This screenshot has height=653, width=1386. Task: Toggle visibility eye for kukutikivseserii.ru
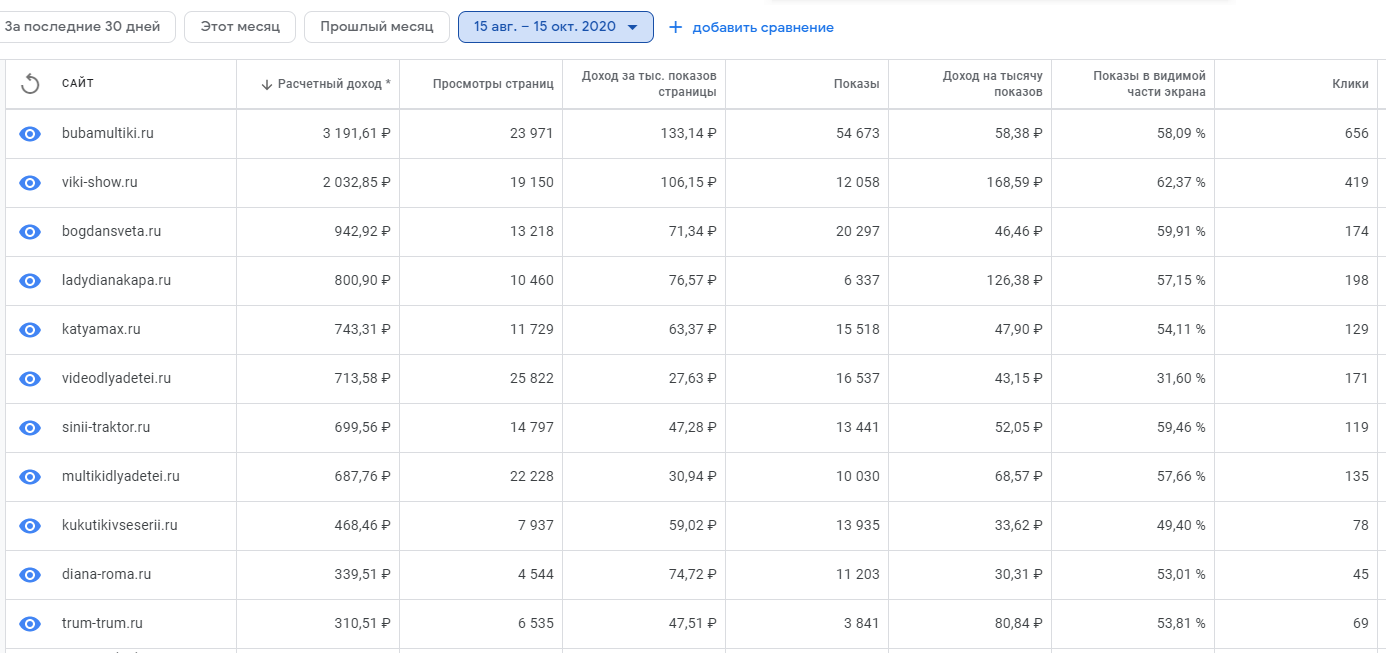click(x=30, y=525)
